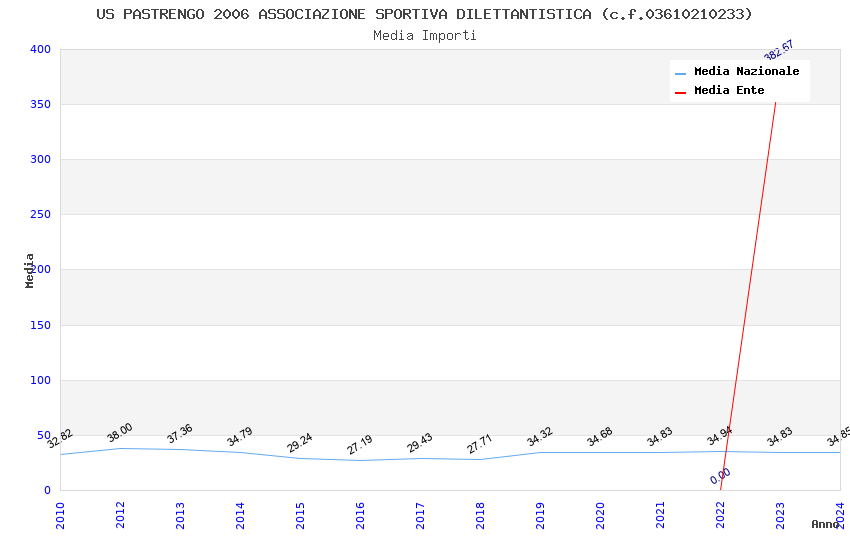Select the 382.67 data label
Image resolution: width=850 pixels, height=550 pixels.
(778, 50)
